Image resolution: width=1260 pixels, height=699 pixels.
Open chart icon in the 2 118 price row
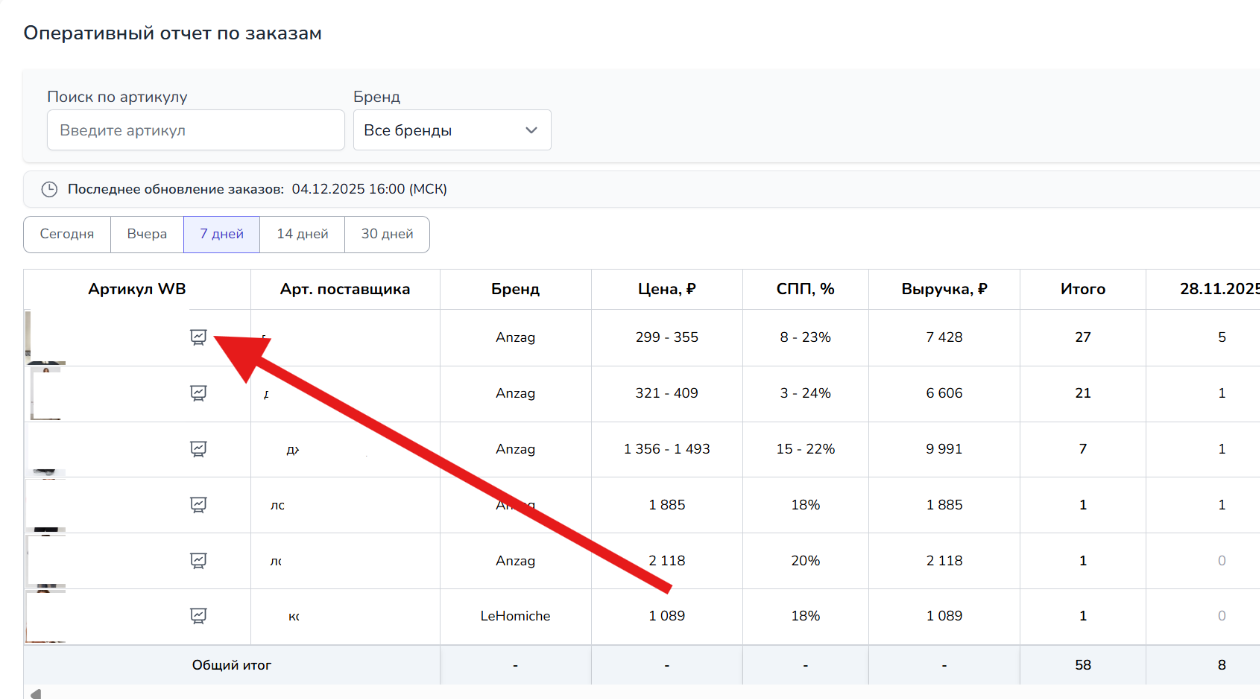coord(198,560)
